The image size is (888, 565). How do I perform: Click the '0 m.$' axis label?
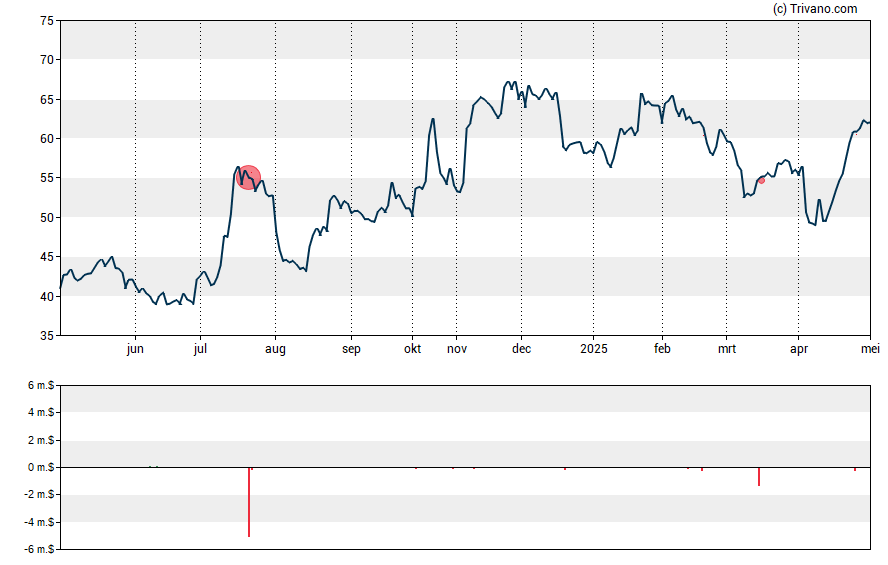(41, 467)
